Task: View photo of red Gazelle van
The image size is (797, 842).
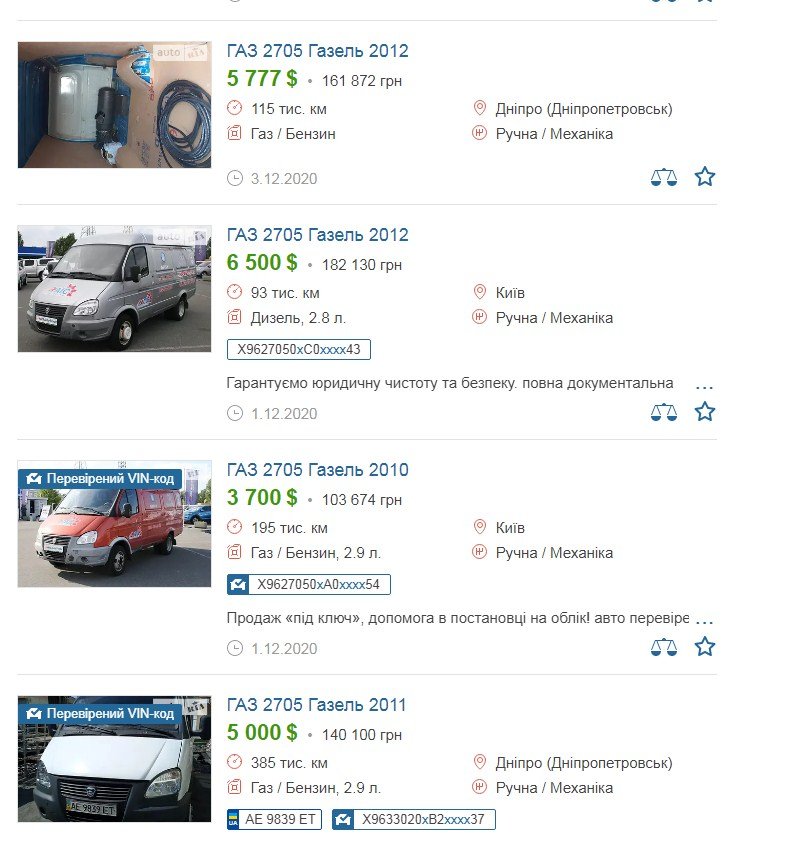Action: point(114,524)
